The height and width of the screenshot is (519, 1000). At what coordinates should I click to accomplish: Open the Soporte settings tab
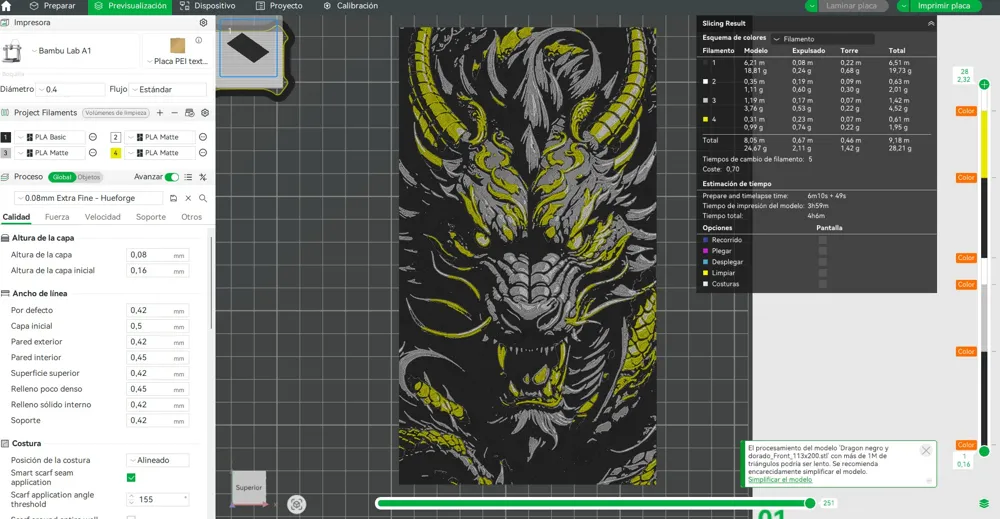151,217
